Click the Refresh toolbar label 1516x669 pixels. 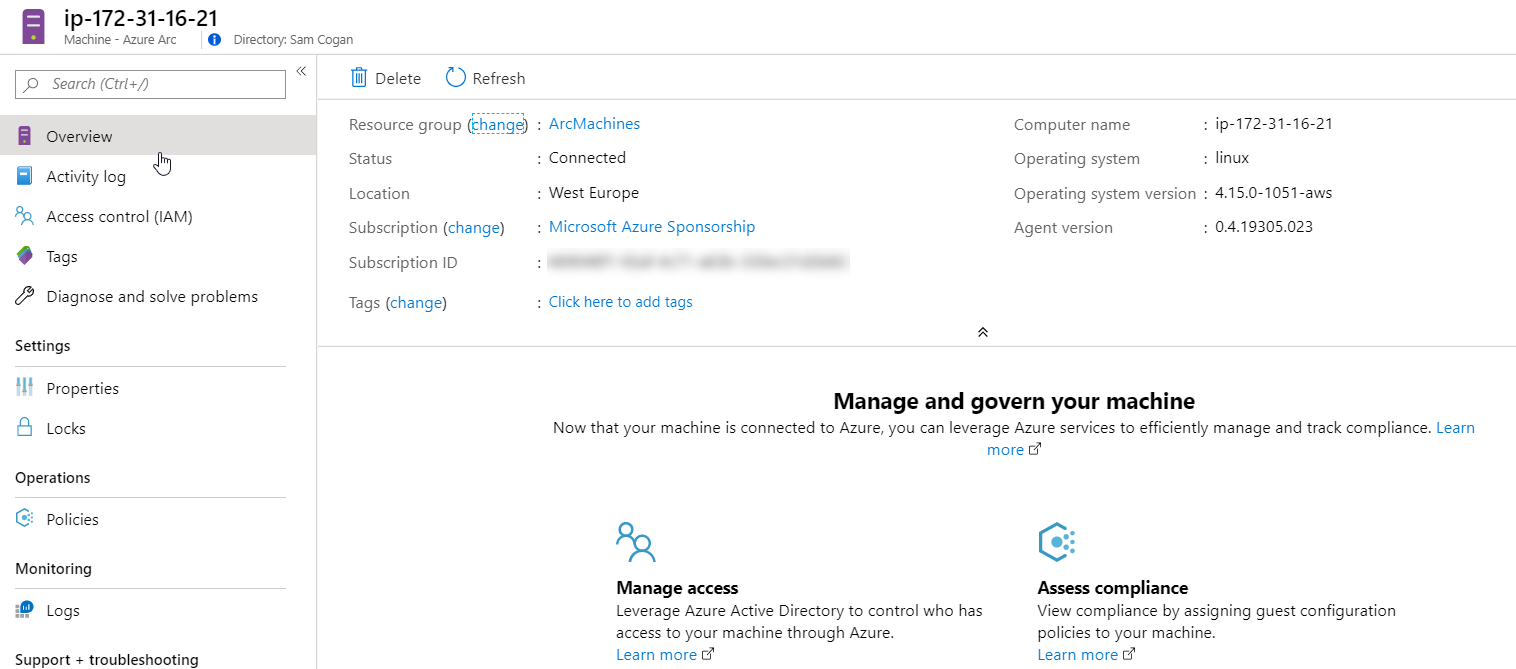point(499,78)
